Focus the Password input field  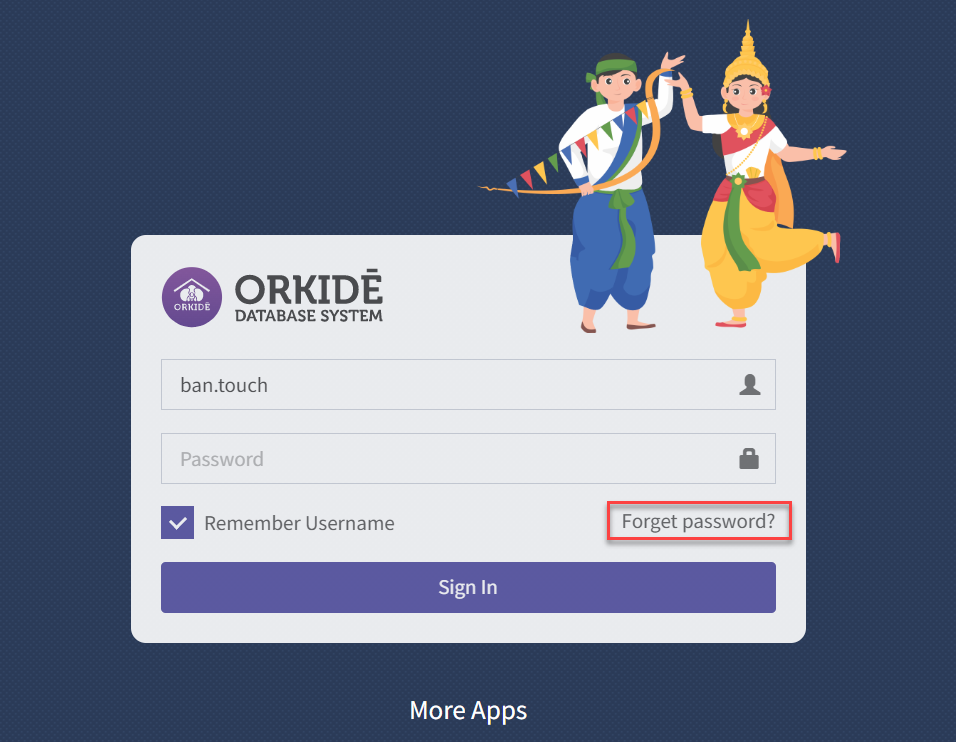pyautogui.click(x=468, y=458)
